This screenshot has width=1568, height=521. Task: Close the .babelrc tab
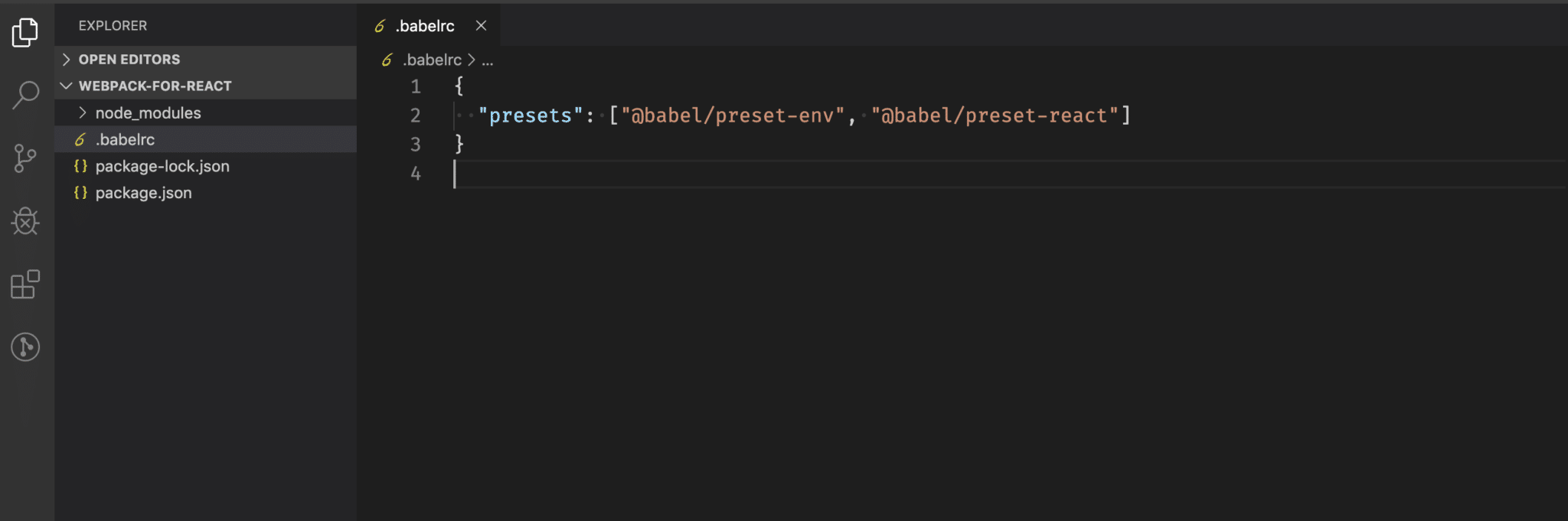482,25
